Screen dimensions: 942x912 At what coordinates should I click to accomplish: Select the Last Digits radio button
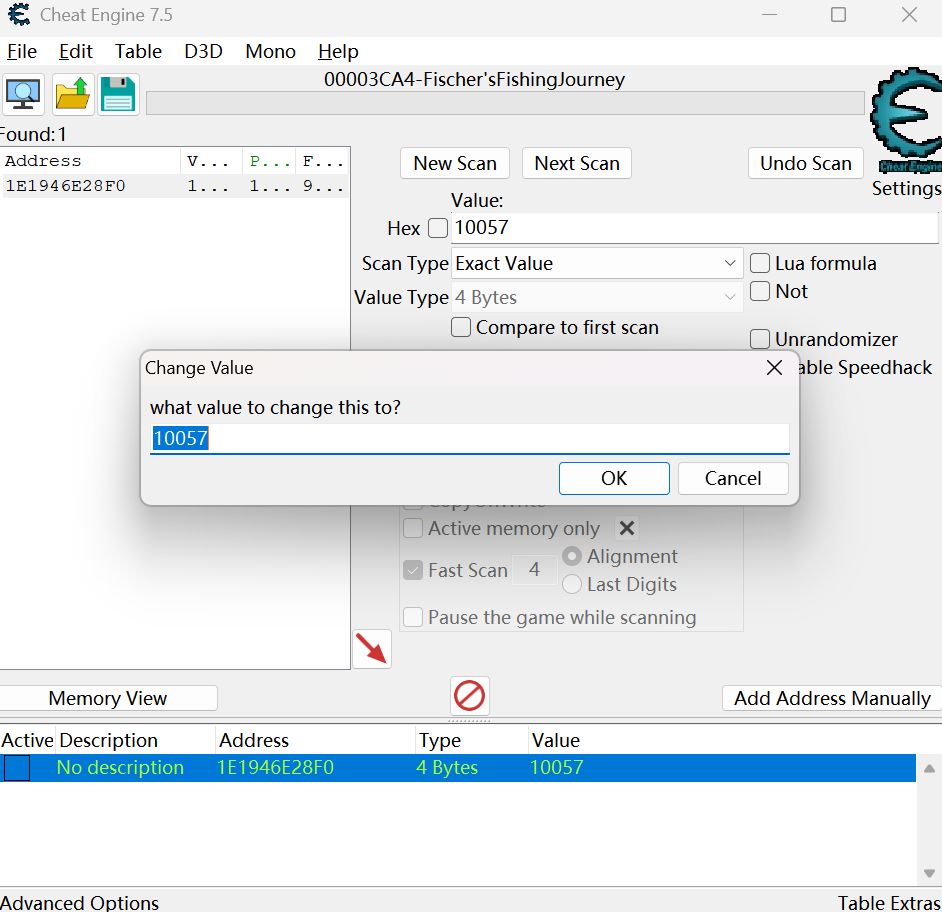(572, 584)
